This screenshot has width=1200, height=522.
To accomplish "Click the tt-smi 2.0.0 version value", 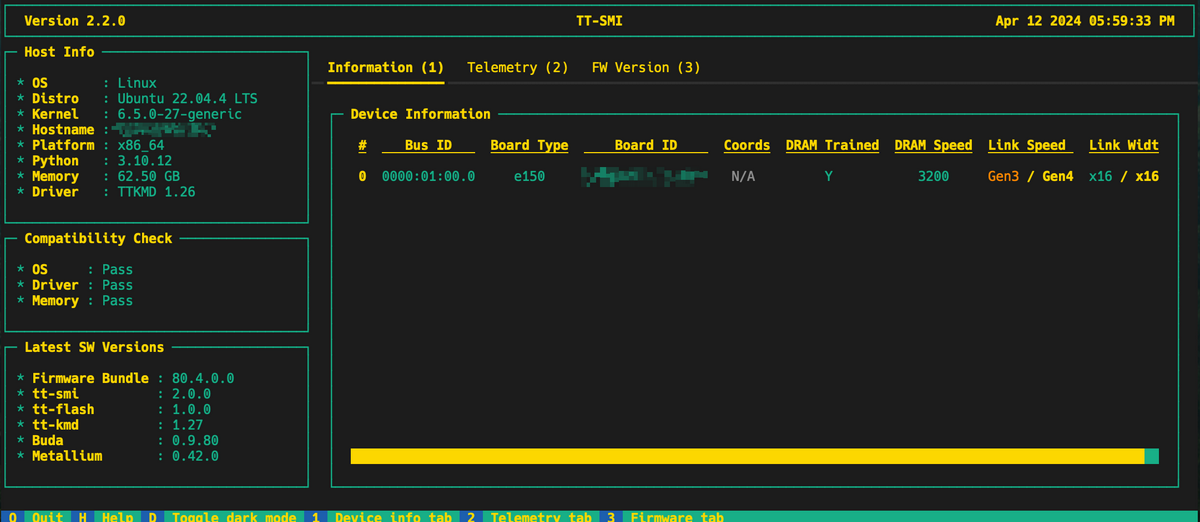I will (191, 394).
